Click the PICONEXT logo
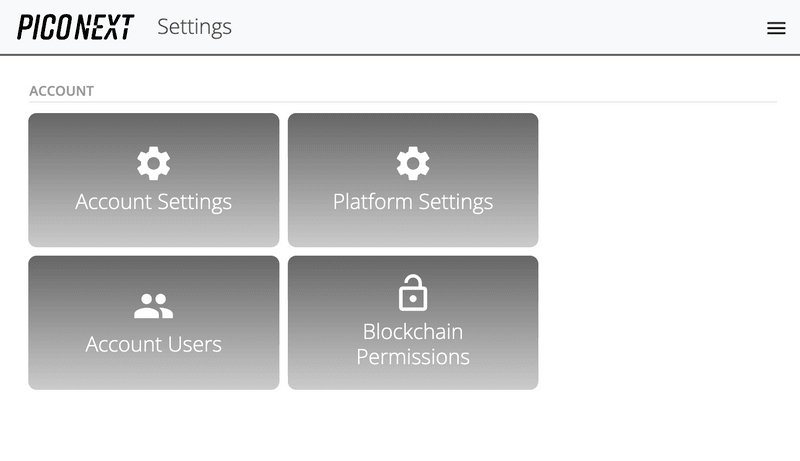The height and width of the screenshot is (461, 800). pyautogui.click(x=75, y=27)
